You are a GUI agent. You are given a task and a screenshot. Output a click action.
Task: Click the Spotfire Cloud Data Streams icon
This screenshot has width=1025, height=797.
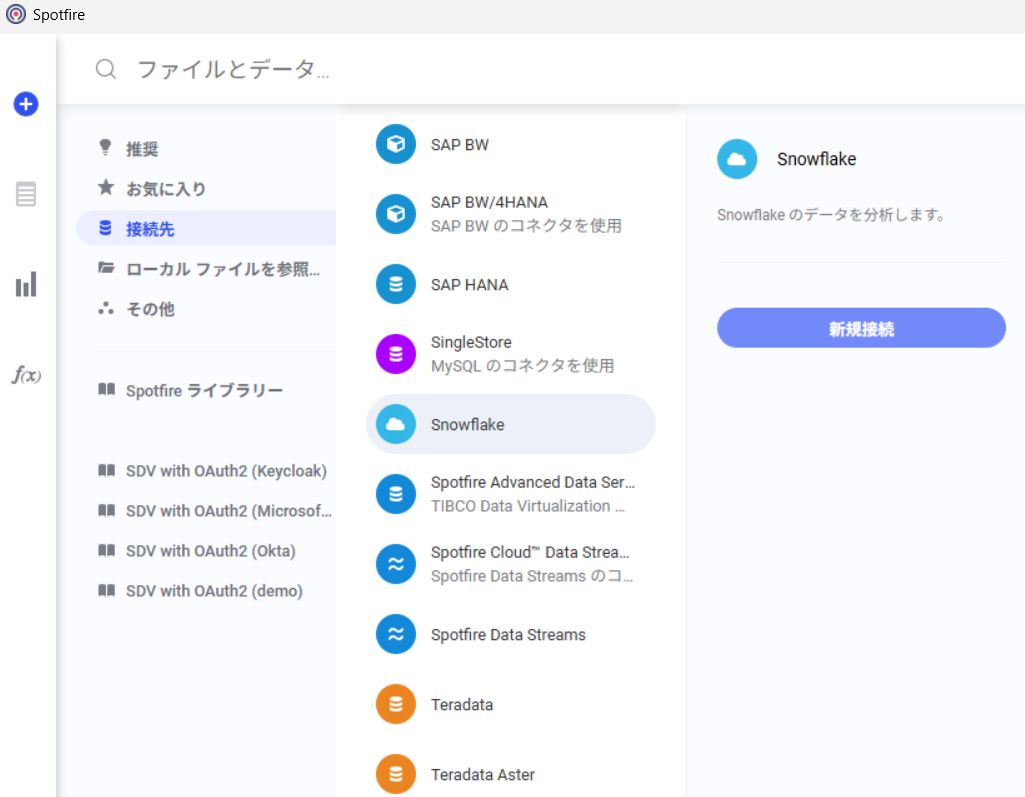pos(395,564)
